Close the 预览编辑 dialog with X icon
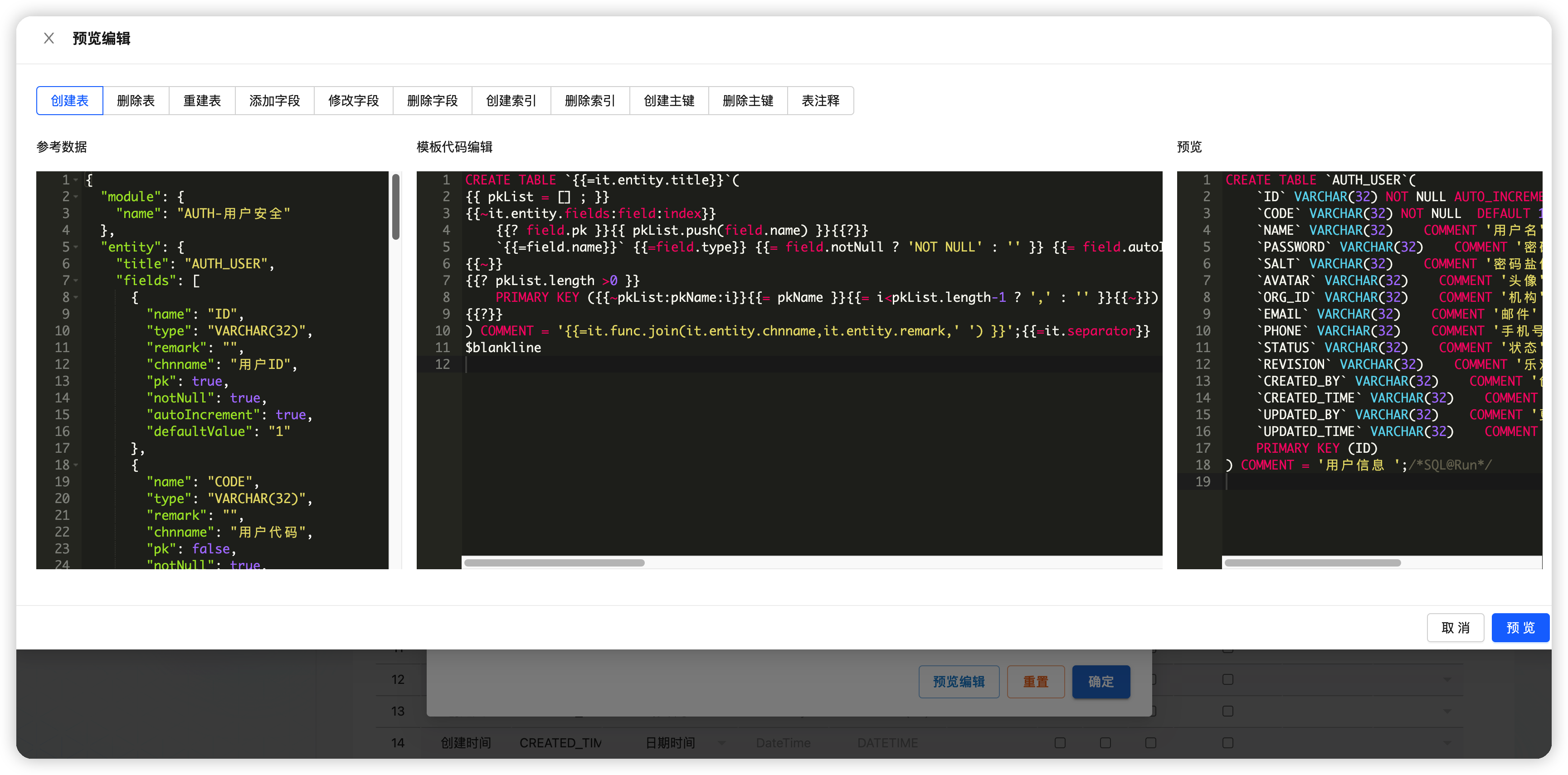1568x775 pixels. (x=49, y=39)
